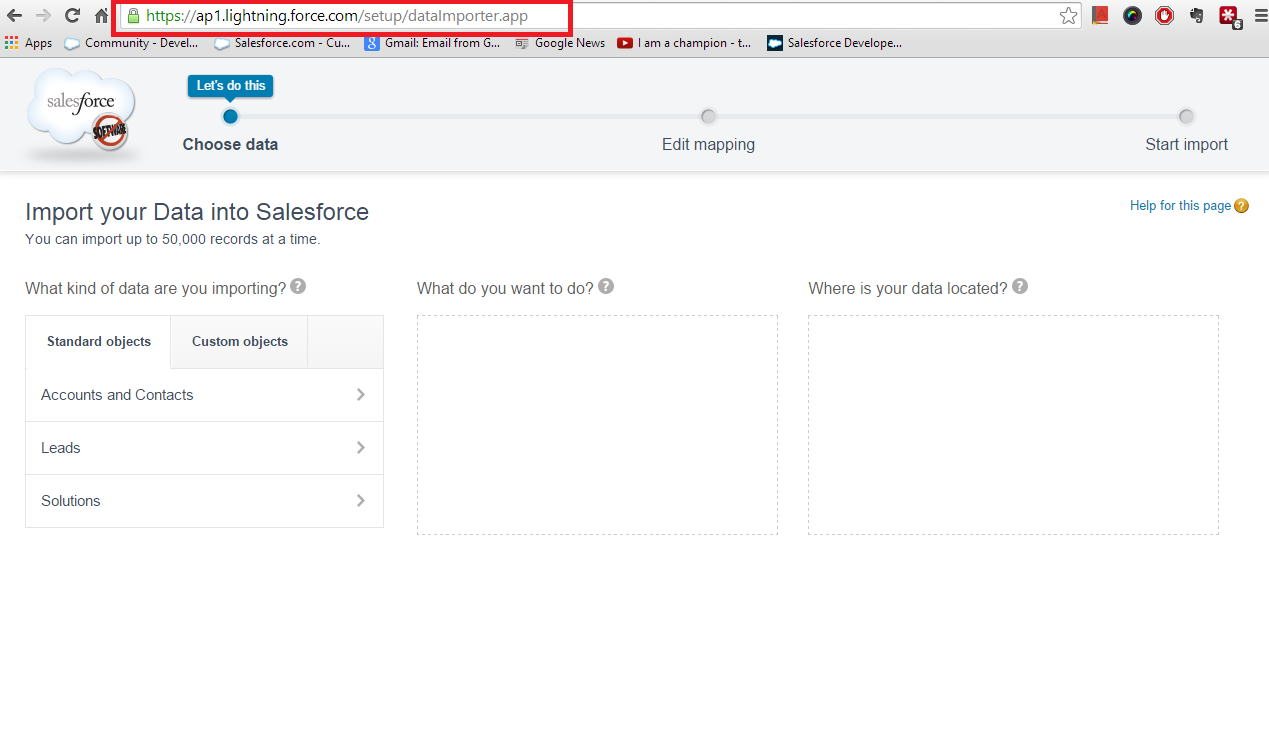Screen dimensions: 1269x729
Task: Expand the Accounts and Contacts chevron
Action: click(x=361, y=395)
